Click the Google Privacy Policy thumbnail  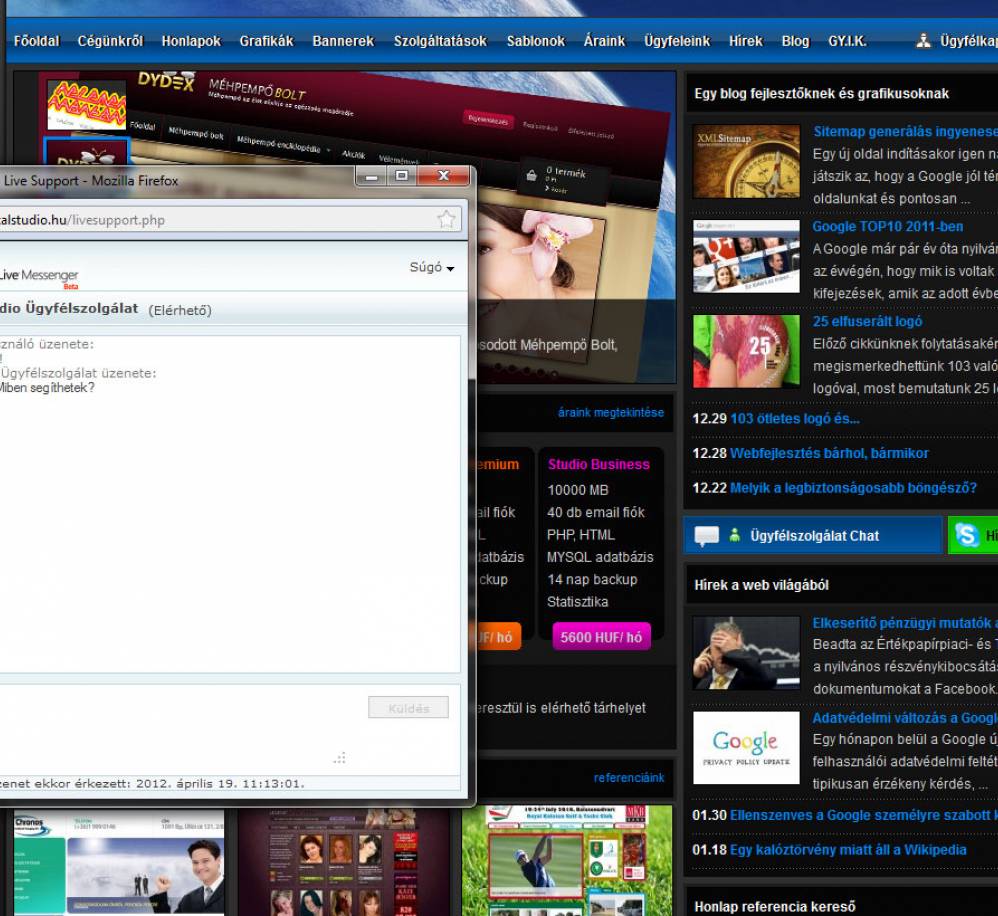pos(746,748)
